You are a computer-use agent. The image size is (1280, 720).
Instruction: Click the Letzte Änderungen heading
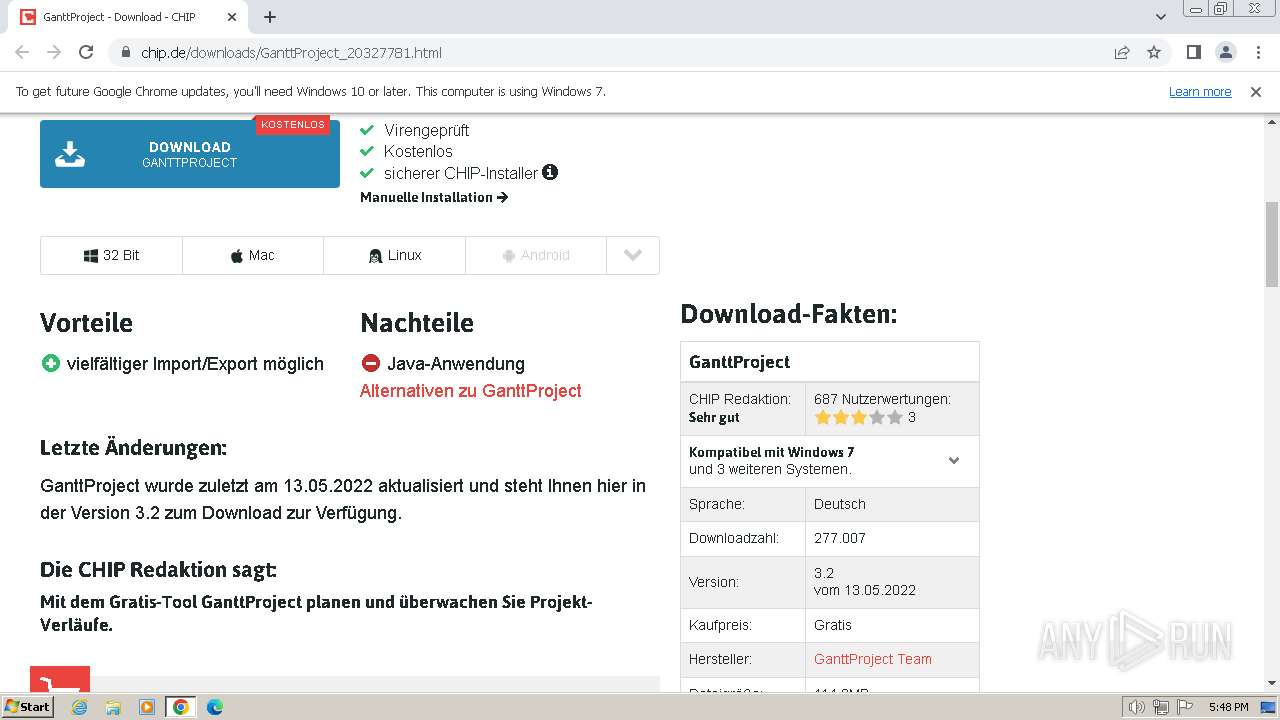(x=133, y=448)
